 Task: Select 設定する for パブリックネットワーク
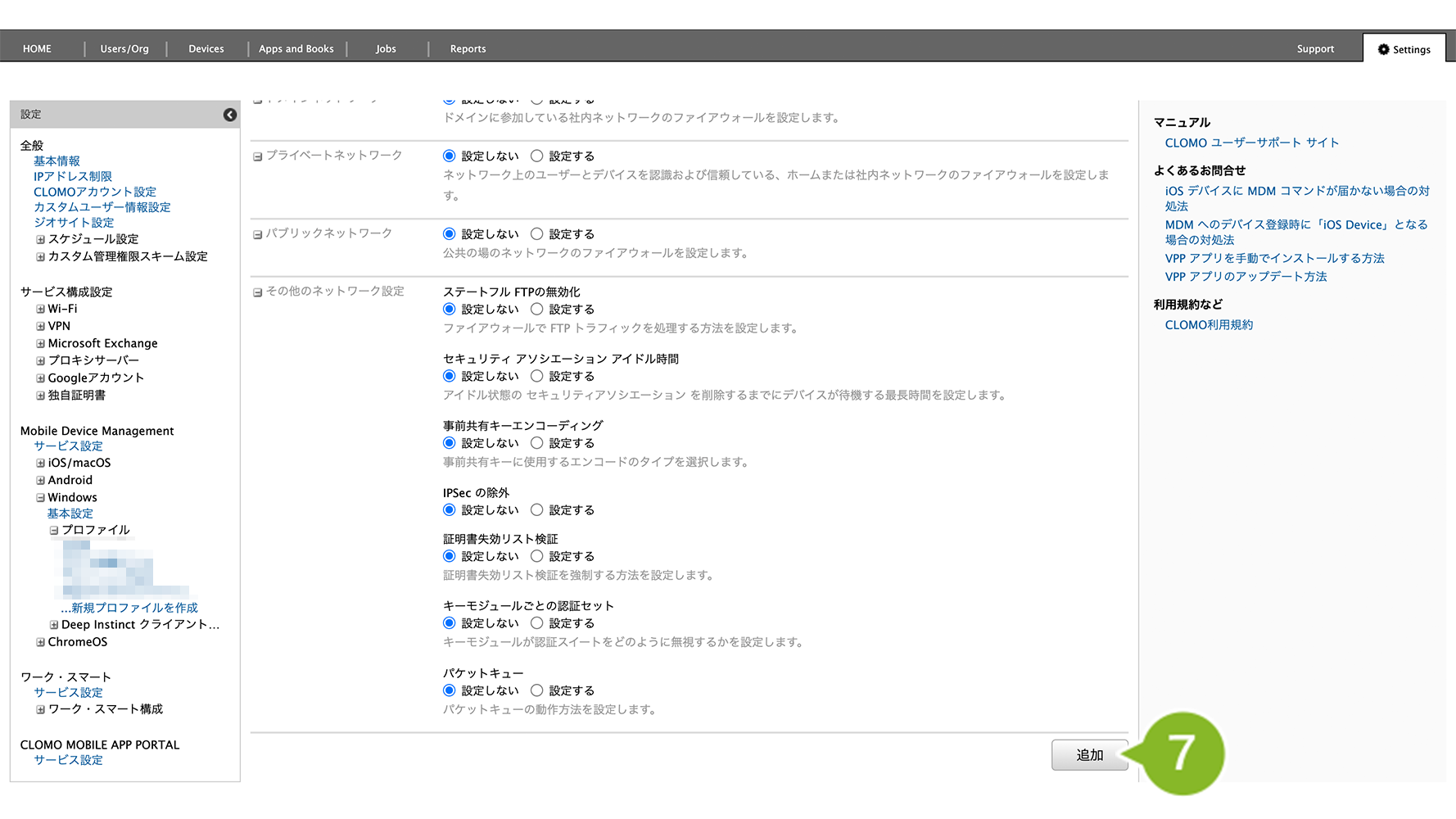click(537, 234)
